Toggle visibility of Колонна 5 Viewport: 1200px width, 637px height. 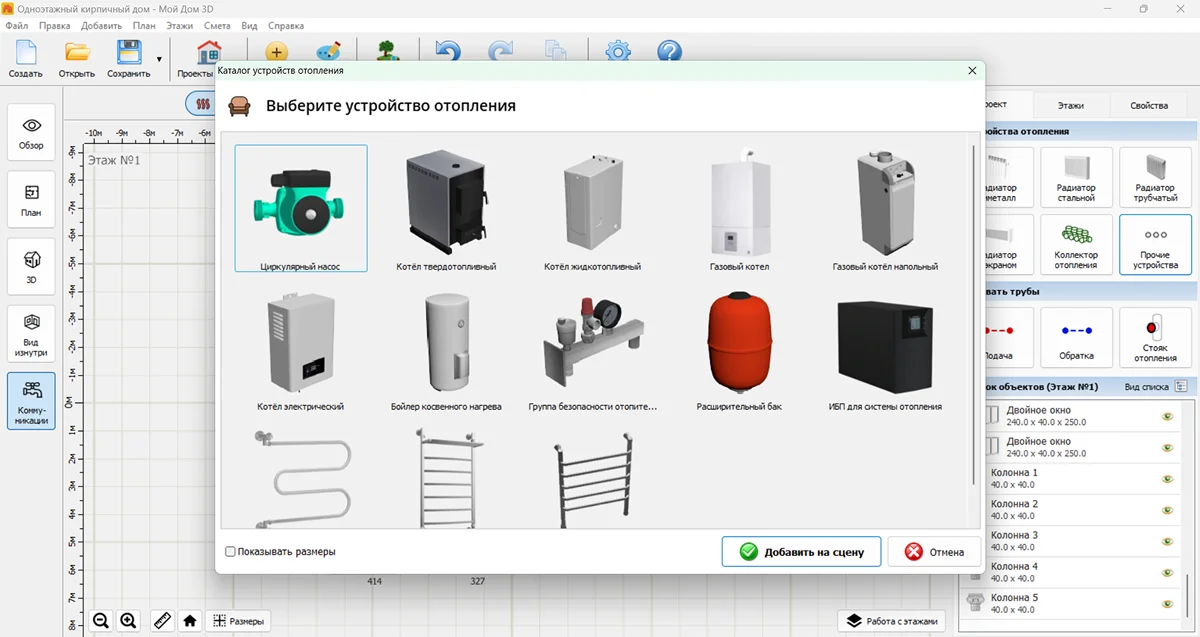[x=1166, y=604]
